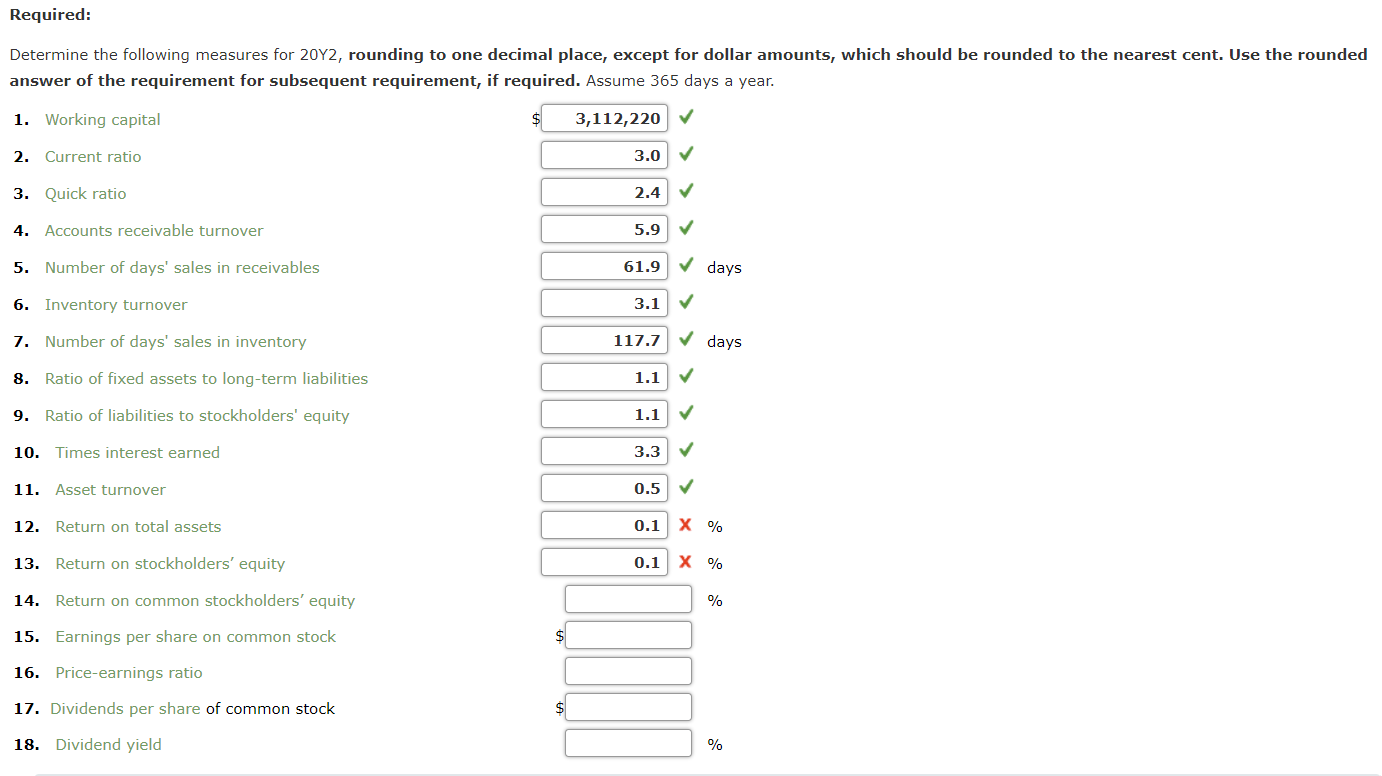Click the Return on common stockholders' equity field

[x=628, y=598]
